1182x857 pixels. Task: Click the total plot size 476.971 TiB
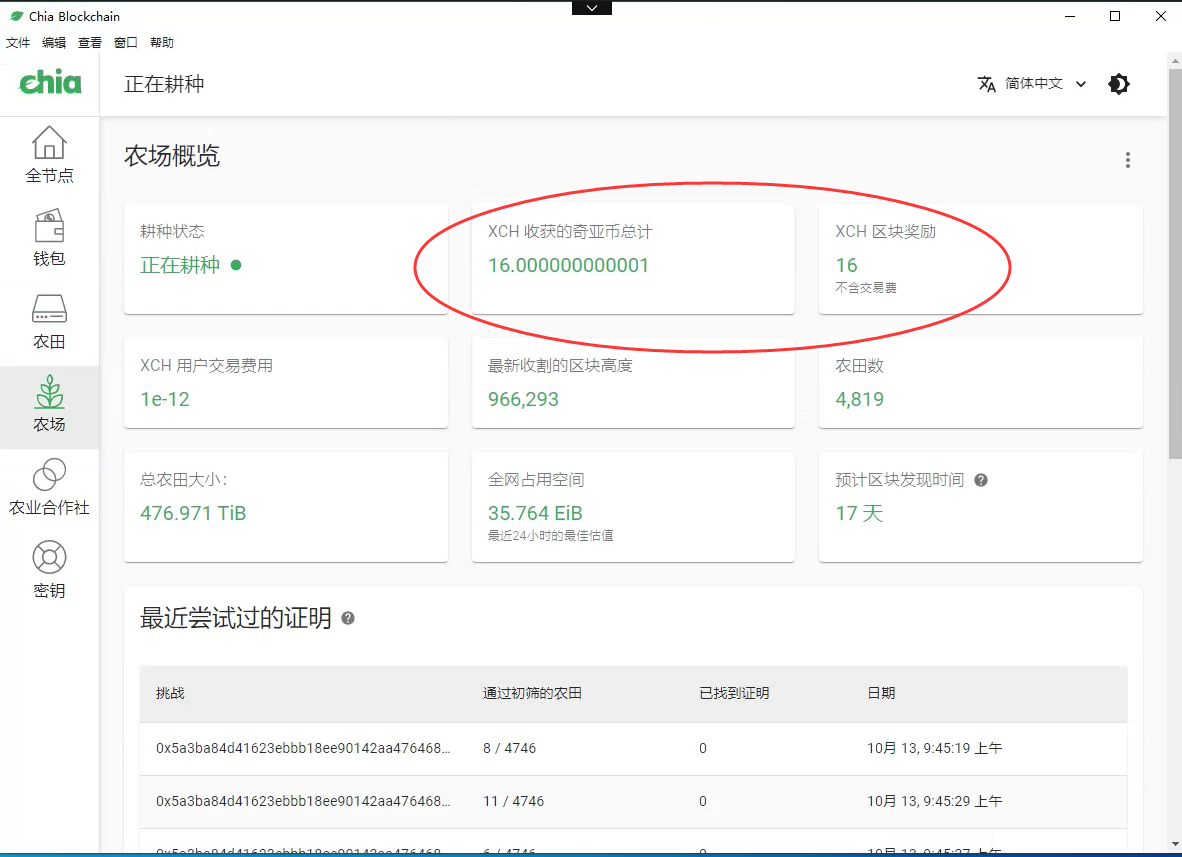tap(193, 513)
